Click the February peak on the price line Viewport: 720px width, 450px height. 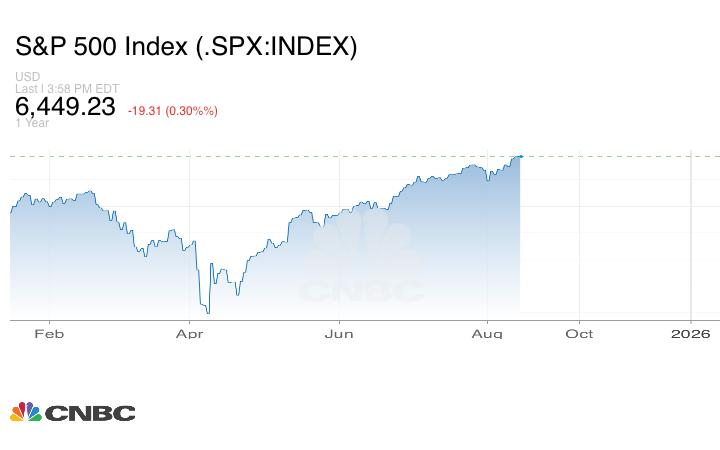[91, 191]
